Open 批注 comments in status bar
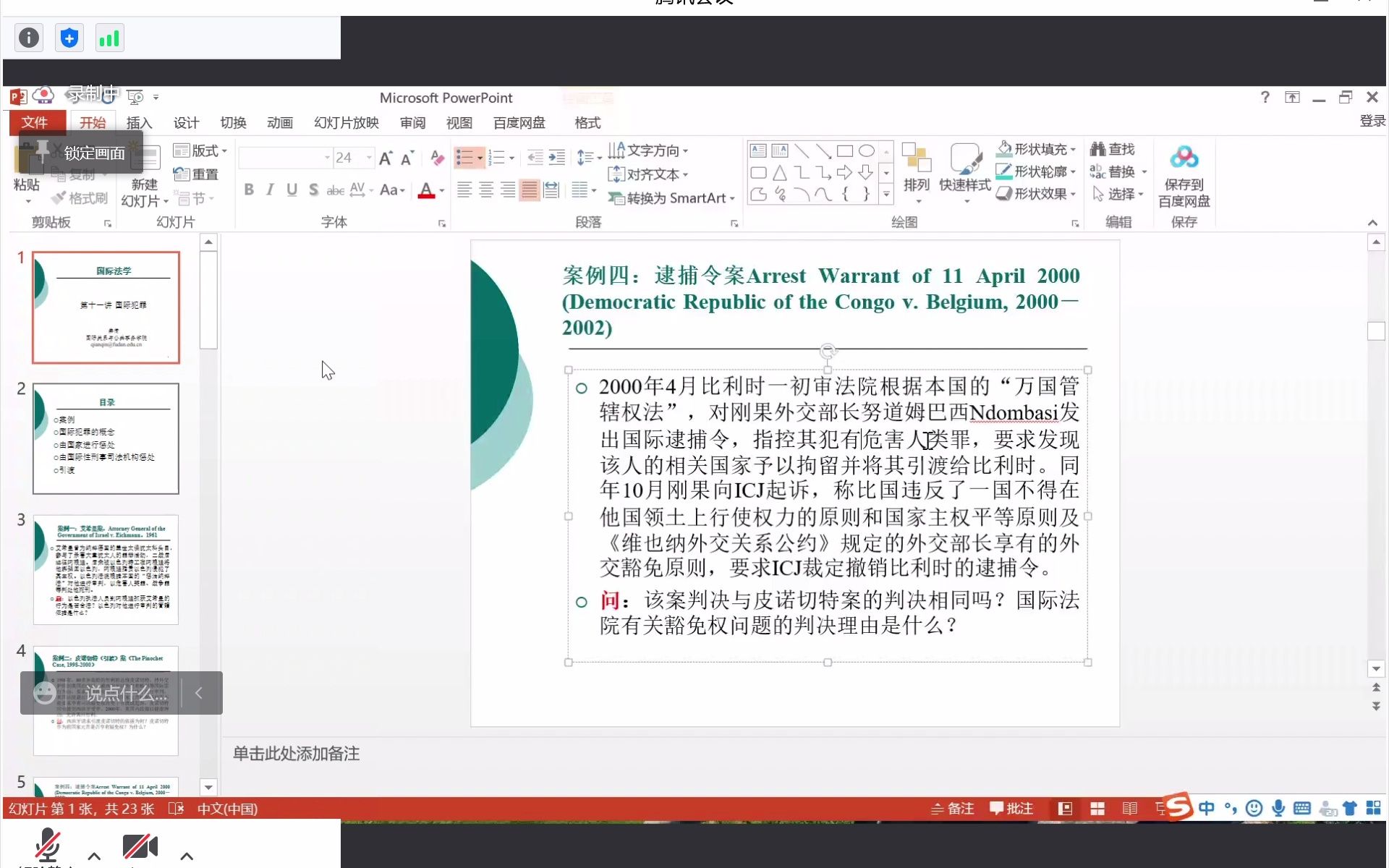Image resolution: width=1389 pixels, height=868 pixels. (1011, 809)
